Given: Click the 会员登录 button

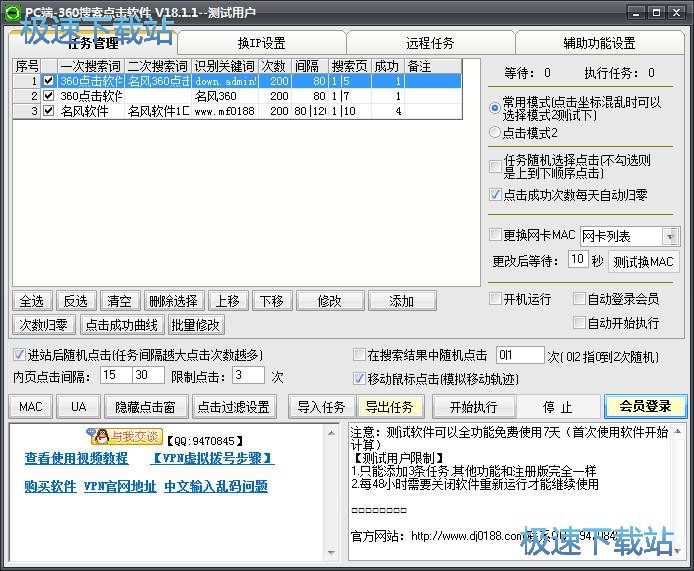Looking at the screenshot, I should (645, 406).
